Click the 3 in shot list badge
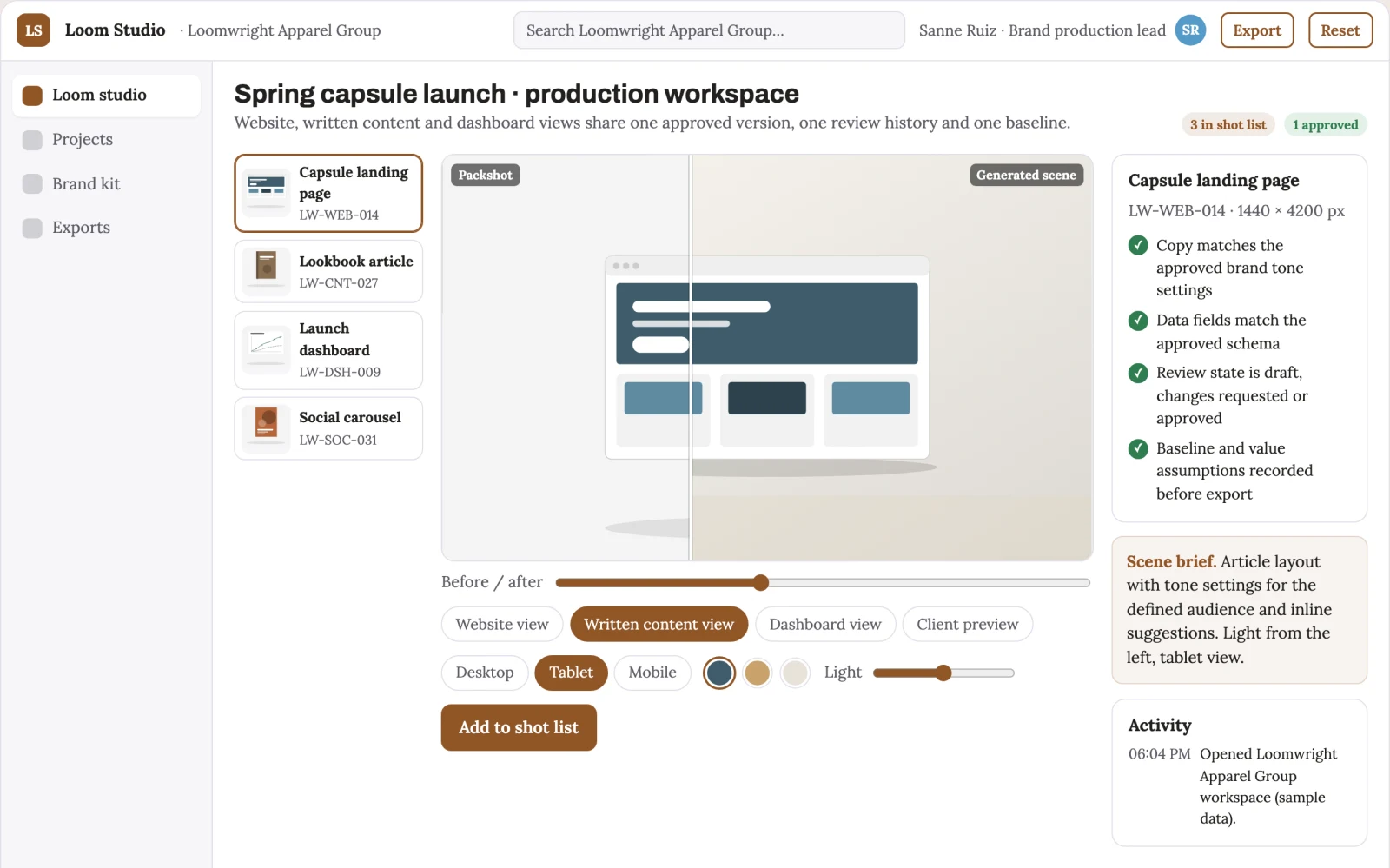Screen dimensions: 1390x868 pyautogui.click(x=1228, y=125)
